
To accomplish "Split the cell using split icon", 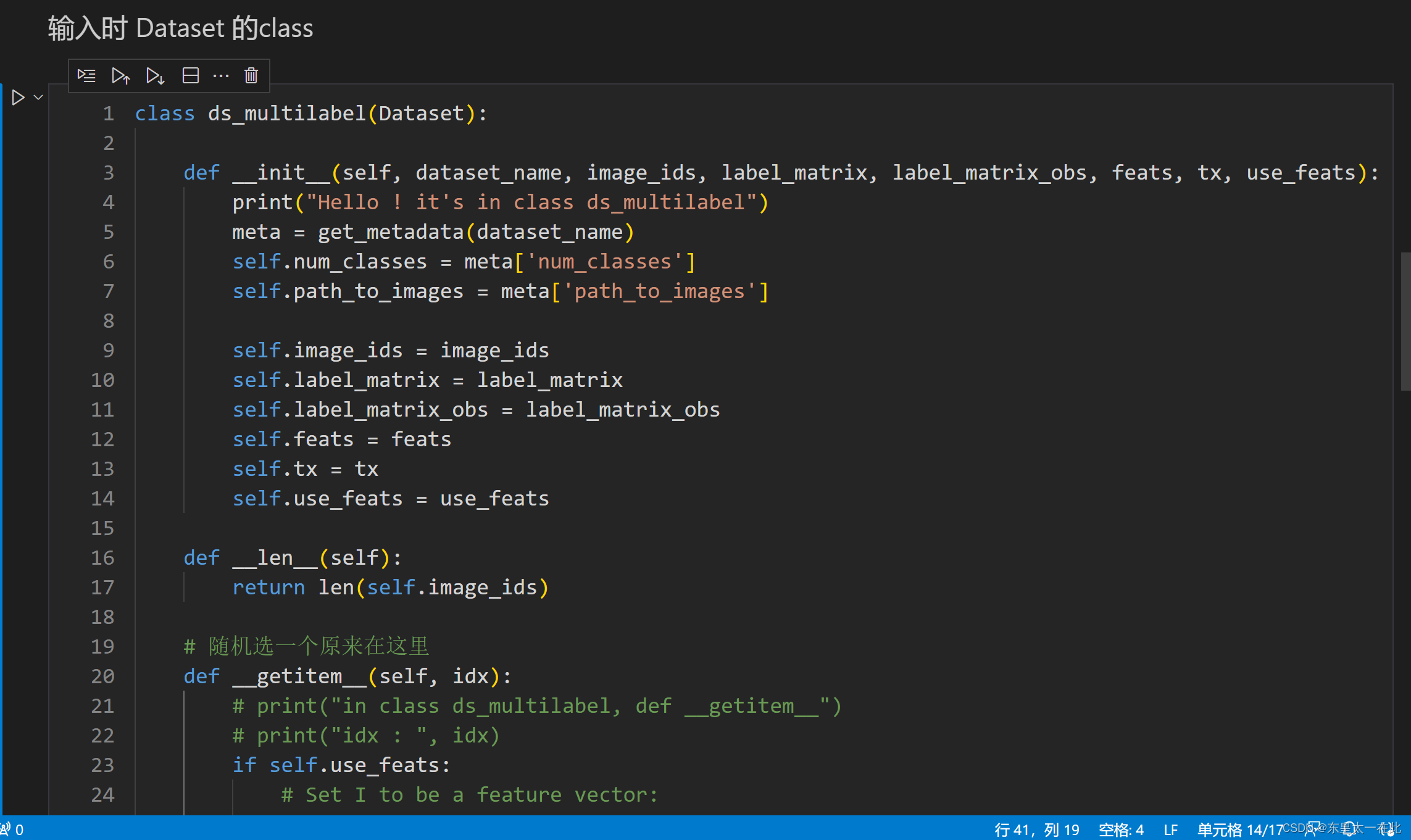I will tap(191, 76).
